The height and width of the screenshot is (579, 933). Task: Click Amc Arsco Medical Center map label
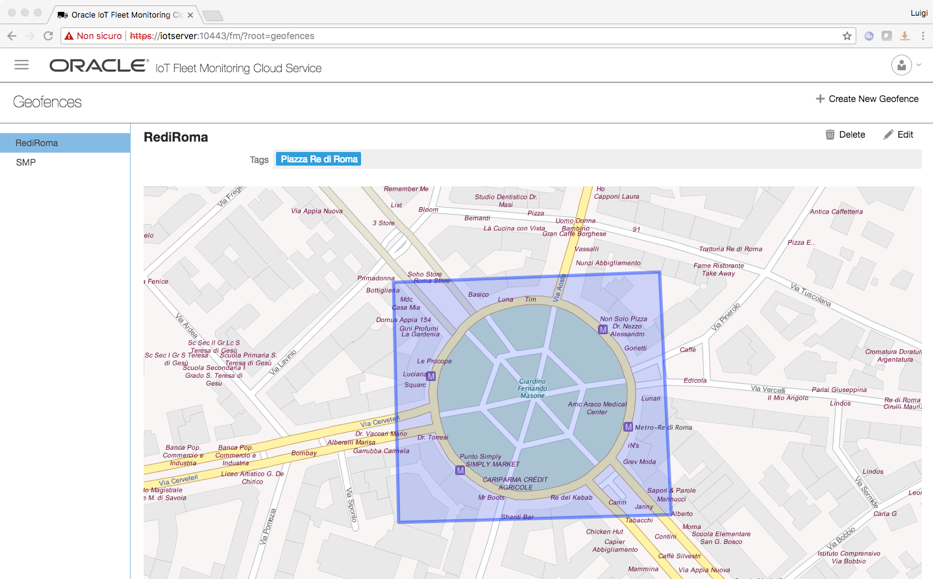click(x=597, y=408)
